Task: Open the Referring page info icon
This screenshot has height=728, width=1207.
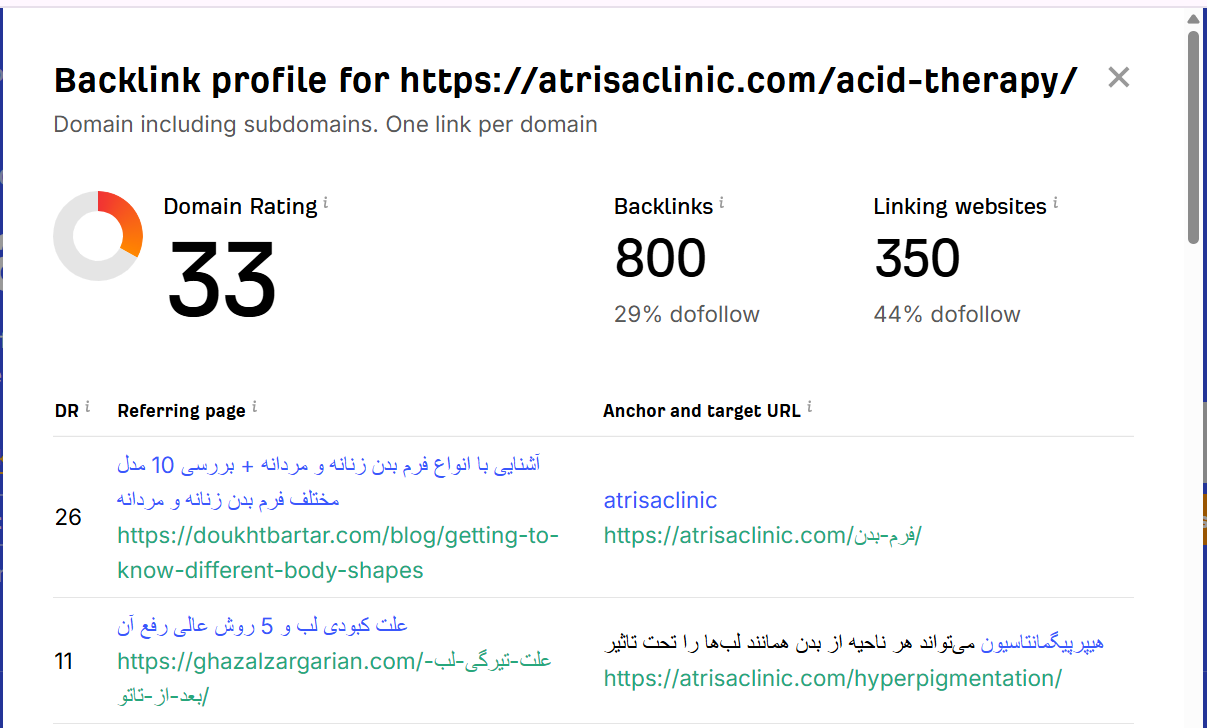Action: [254, 407]
